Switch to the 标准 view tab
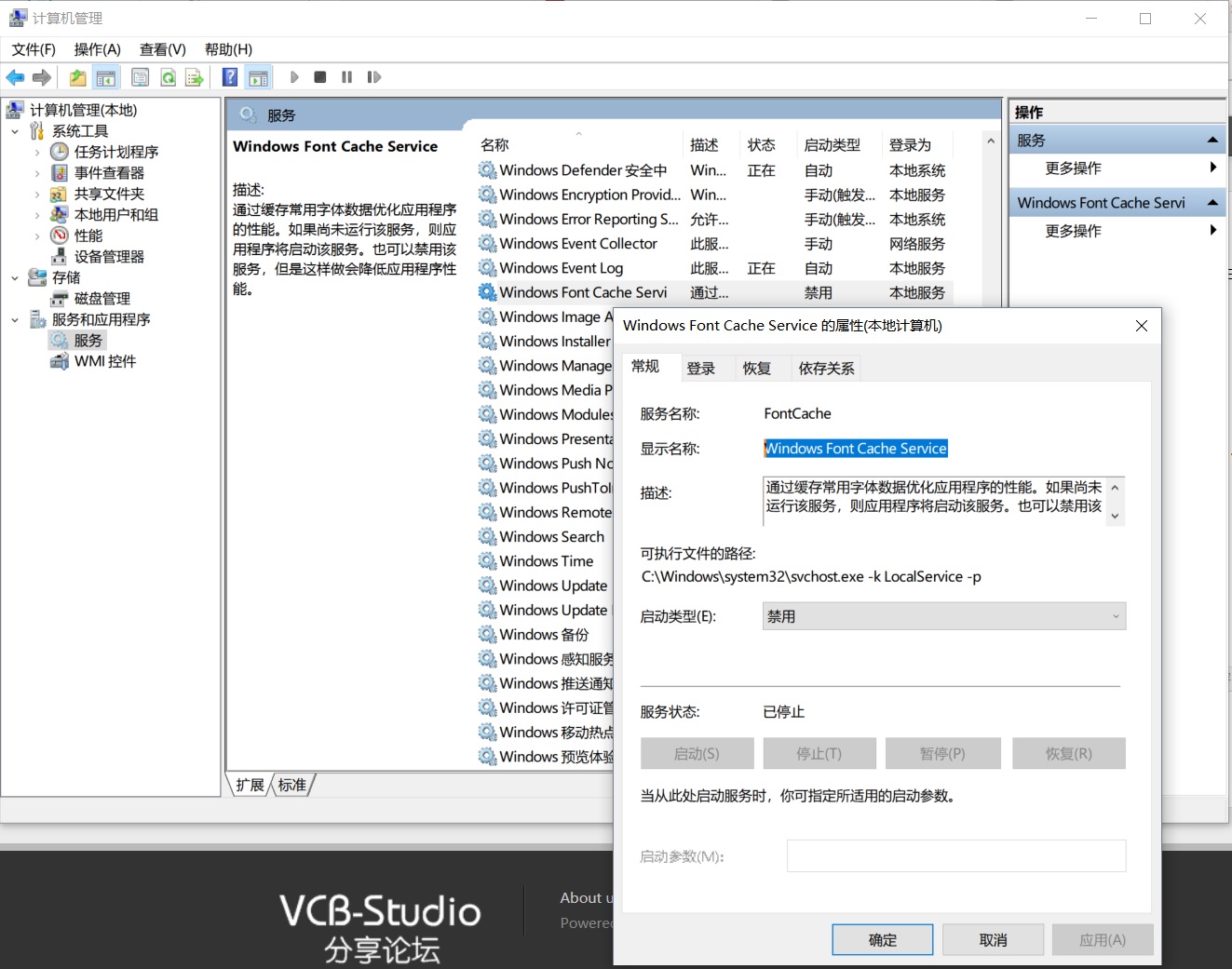Screen dimensions: 1232x969 click(x=292, y=785)
